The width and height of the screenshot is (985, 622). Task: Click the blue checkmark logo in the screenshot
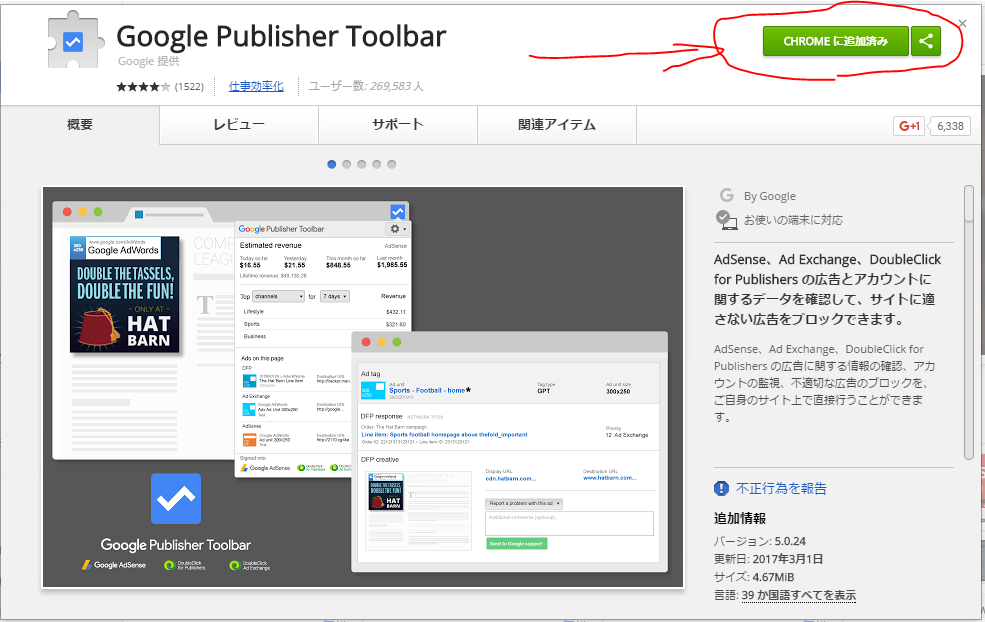coord(176,498)
